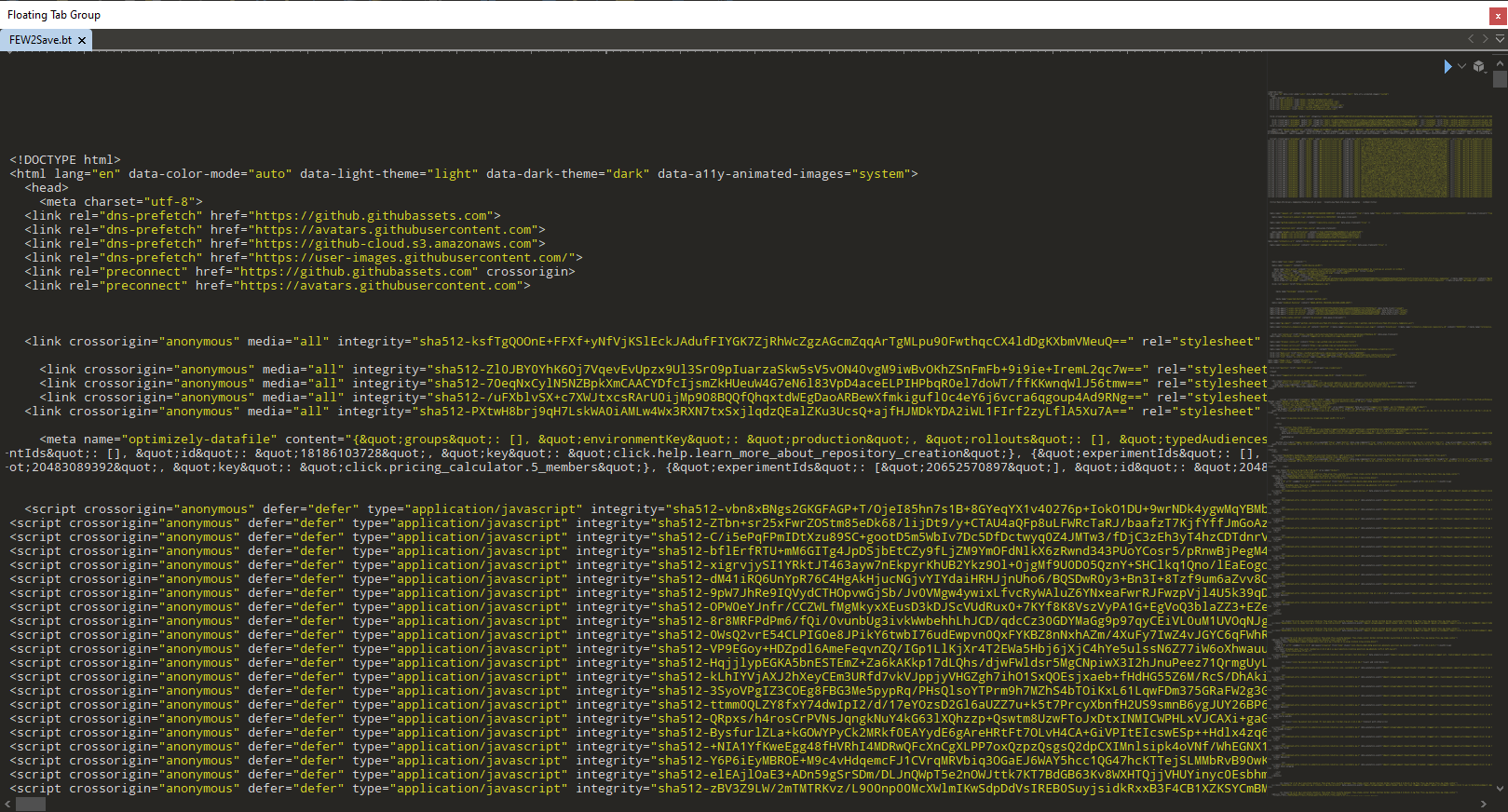Click the script line with sha512-bflErfRTU

[x=638, y=551]
